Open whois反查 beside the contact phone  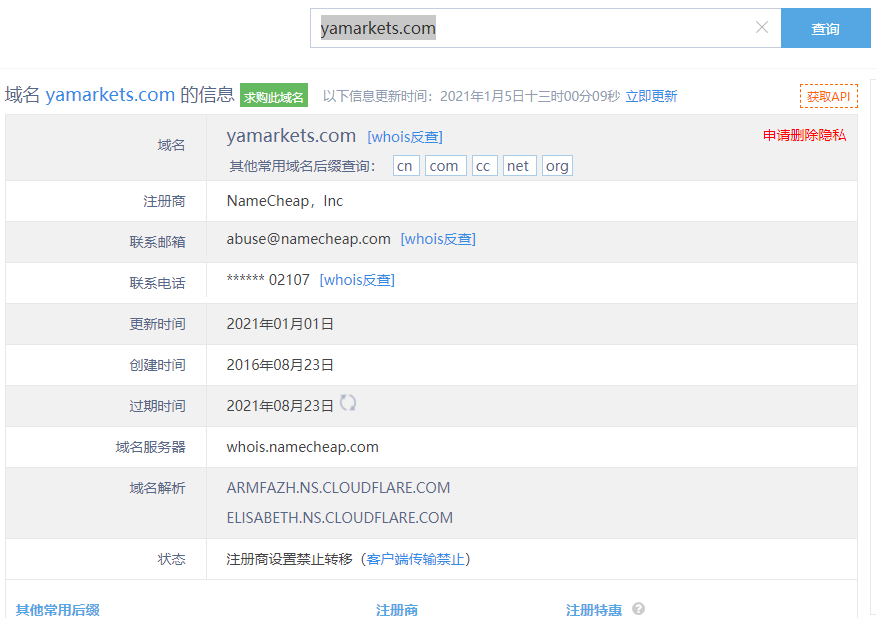[x=357, y=280]
